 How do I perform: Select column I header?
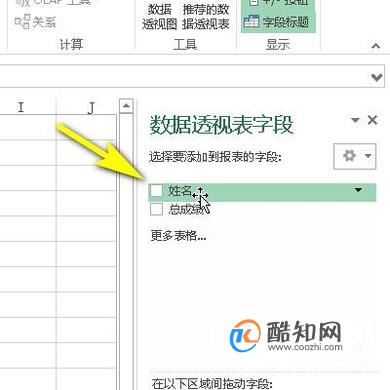coord(21,107)
